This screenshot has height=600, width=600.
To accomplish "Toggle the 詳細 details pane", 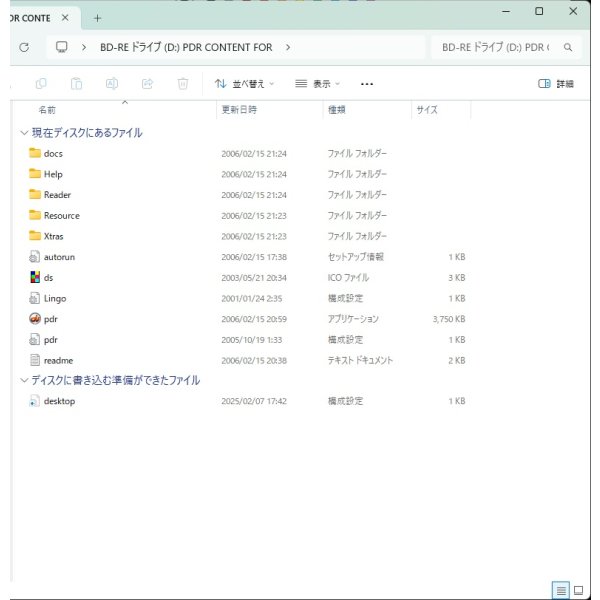I will 556,84.
